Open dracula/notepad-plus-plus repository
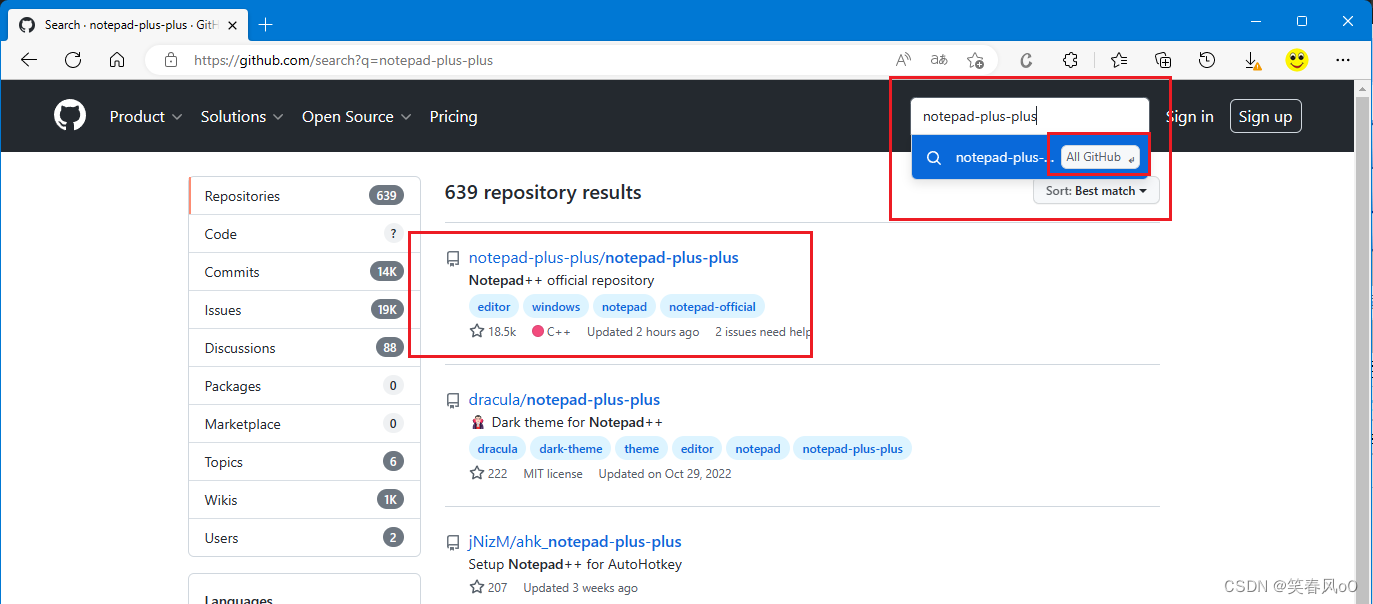1373x604 pixels. 564,400
